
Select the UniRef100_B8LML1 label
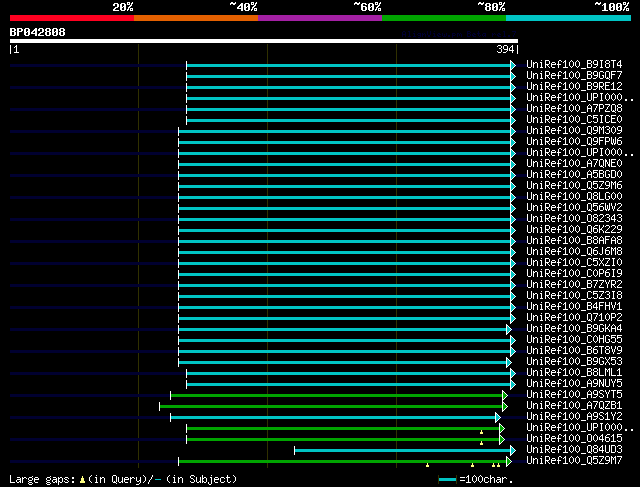coord(574,373)
